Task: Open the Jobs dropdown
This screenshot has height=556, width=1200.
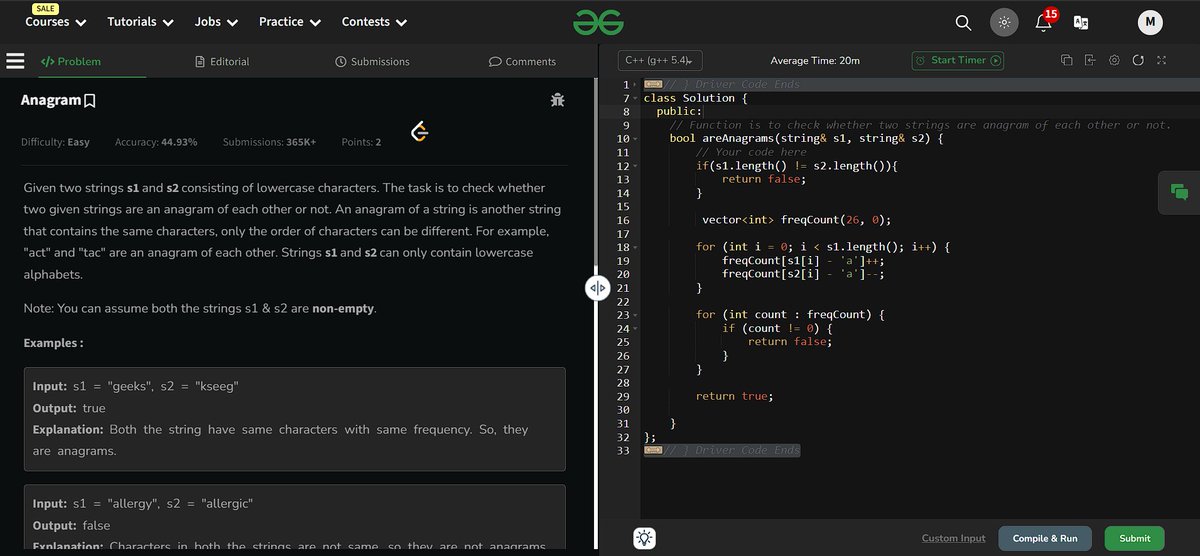Action: (x=216, y=22)
